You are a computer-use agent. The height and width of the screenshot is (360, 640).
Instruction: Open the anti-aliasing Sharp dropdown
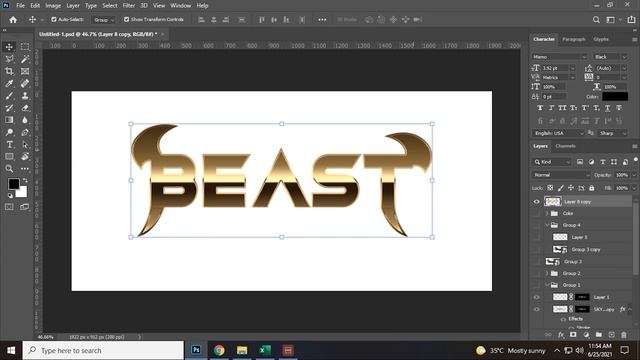coord(612,133)
